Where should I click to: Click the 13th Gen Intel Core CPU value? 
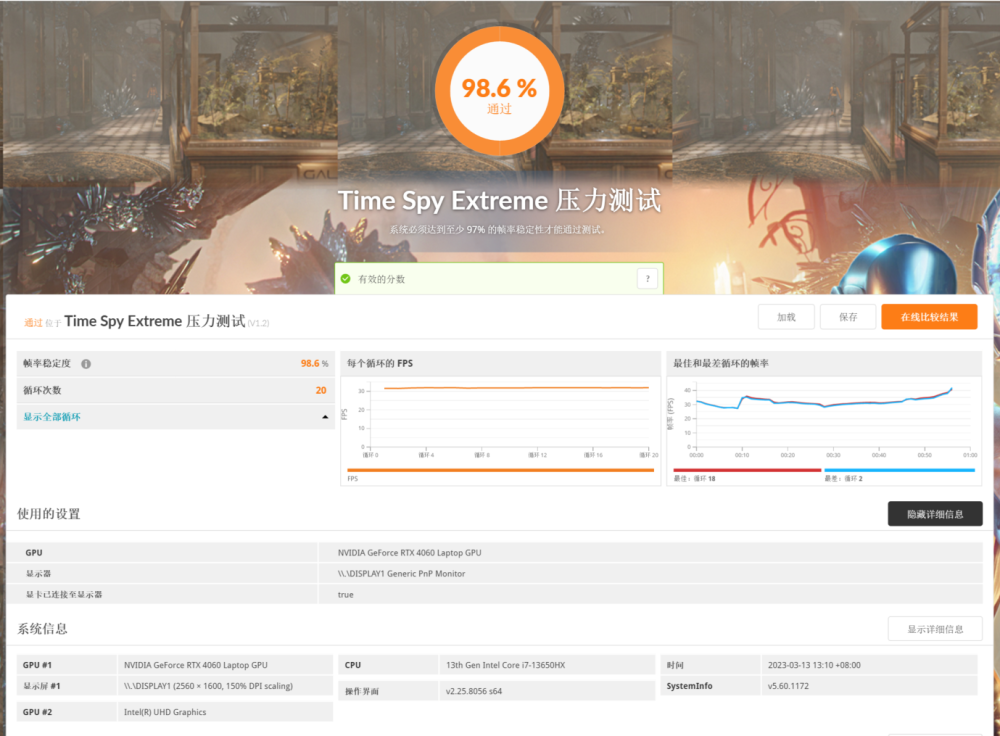click(494, 665)
